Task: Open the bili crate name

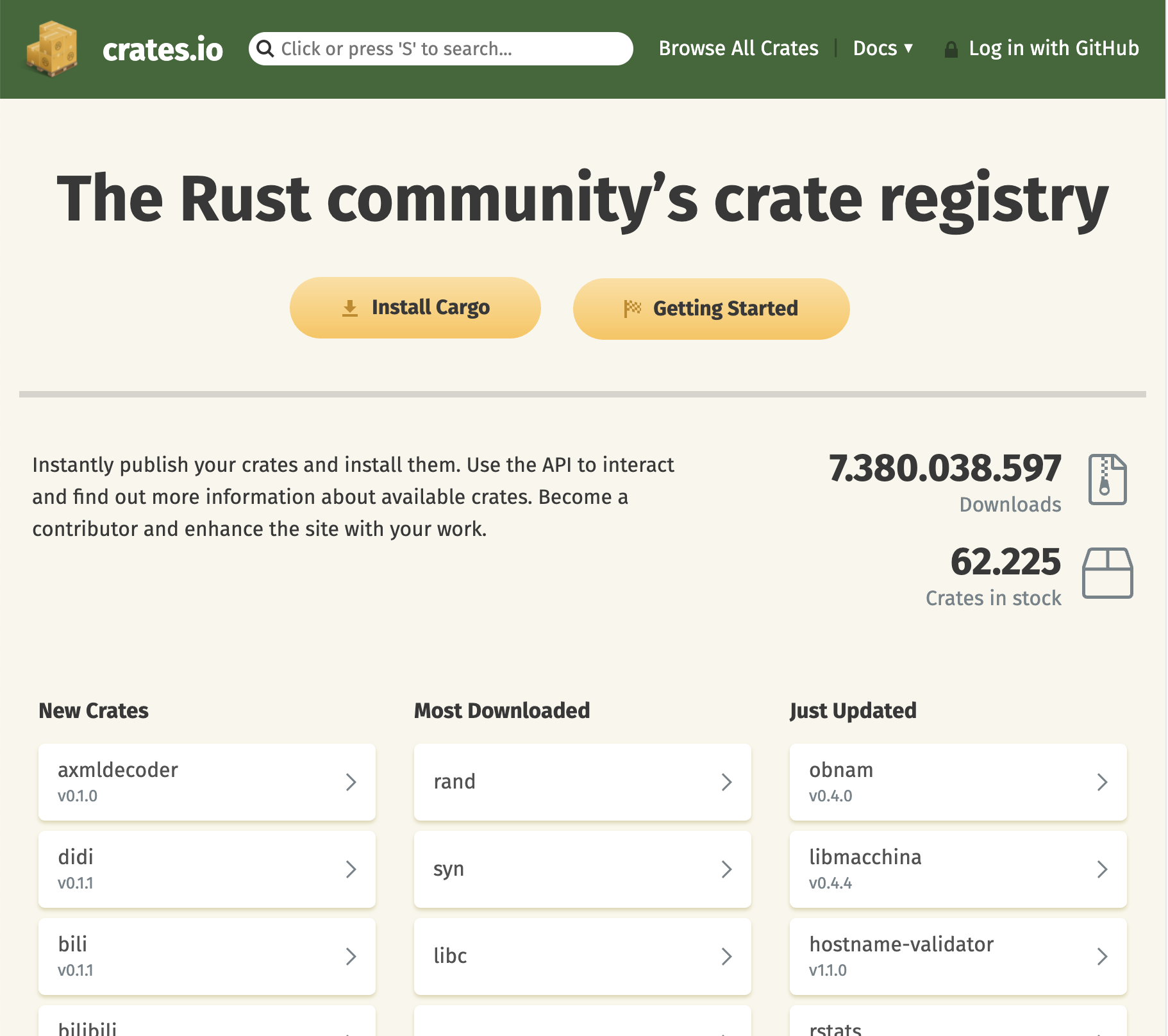Action: (72, 944)
